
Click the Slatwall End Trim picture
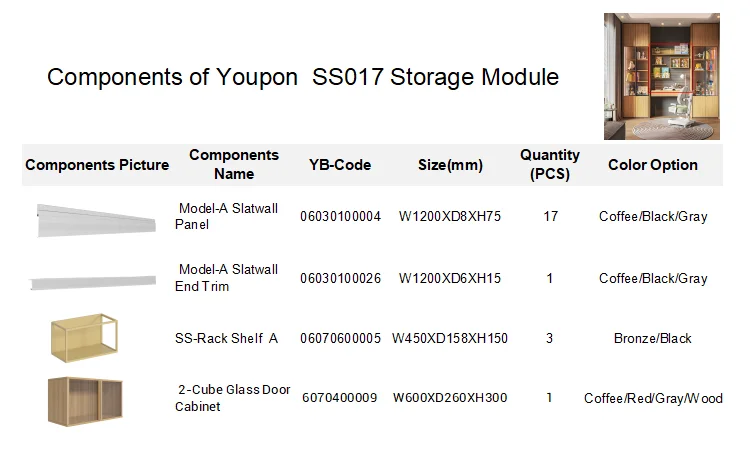click(x=93, y=282)
